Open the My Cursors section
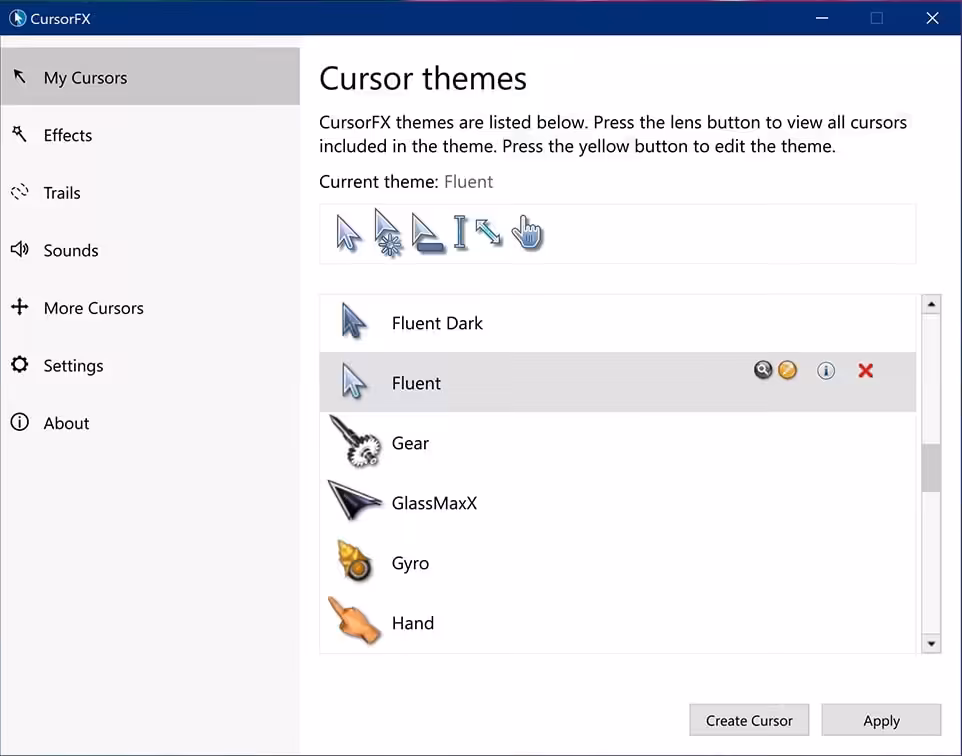This screenshot has height=756, width=962. (x=85, y=78)
